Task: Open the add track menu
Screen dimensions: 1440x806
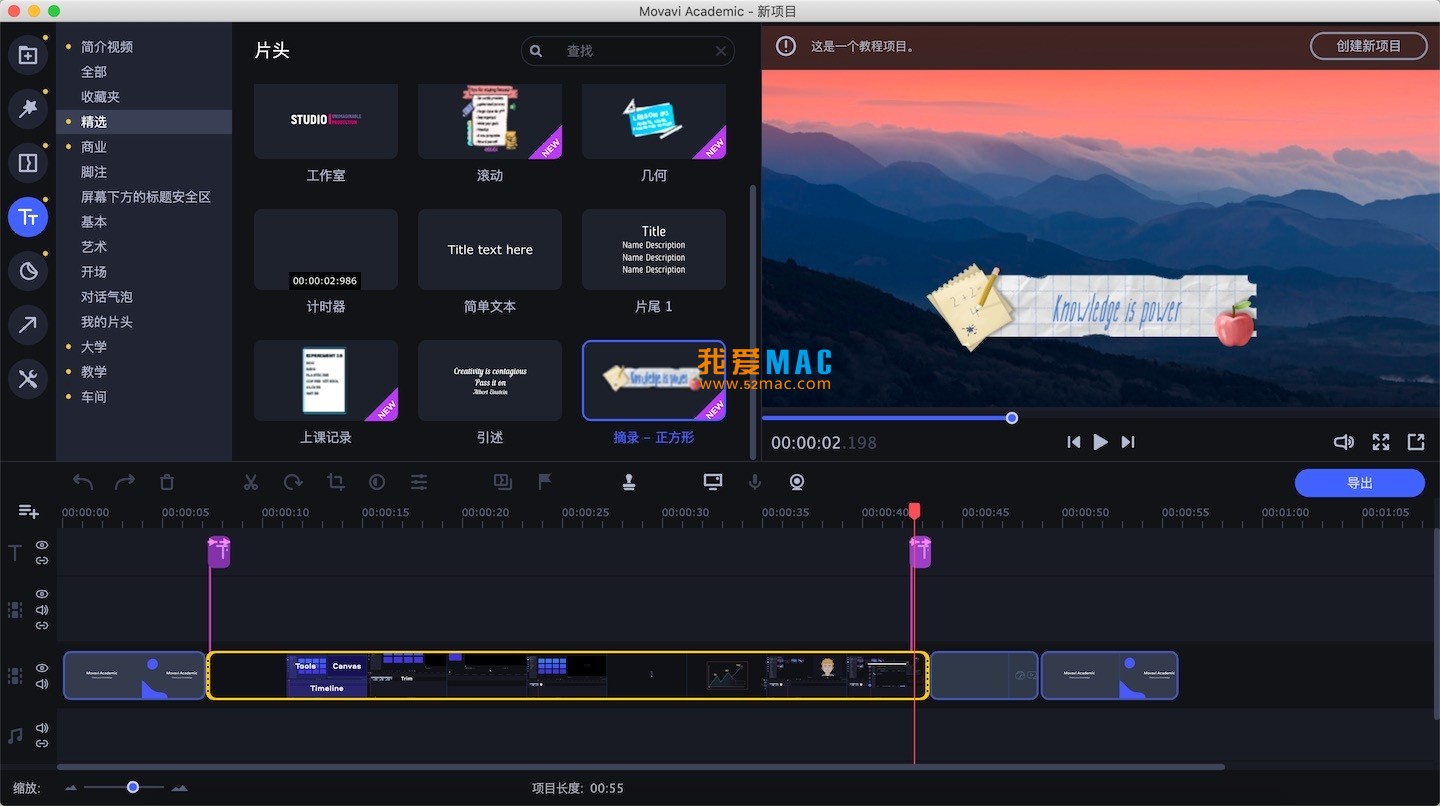Action: click(28, 512)
